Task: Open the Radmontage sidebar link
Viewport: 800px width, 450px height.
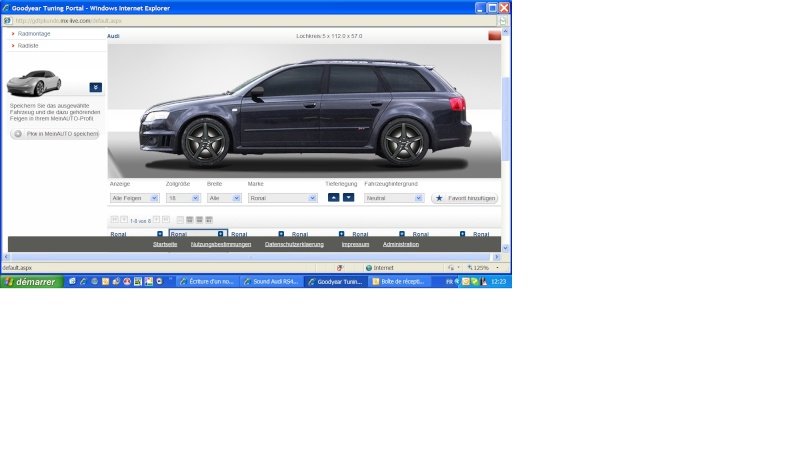Action: point(34,34)
